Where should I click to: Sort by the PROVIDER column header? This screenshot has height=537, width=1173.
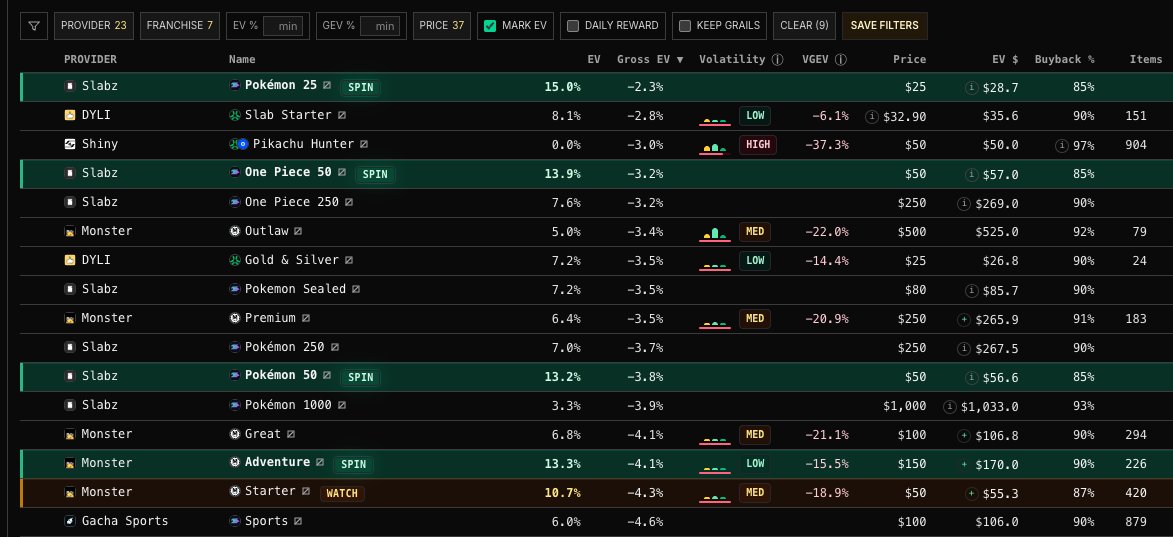91,59
